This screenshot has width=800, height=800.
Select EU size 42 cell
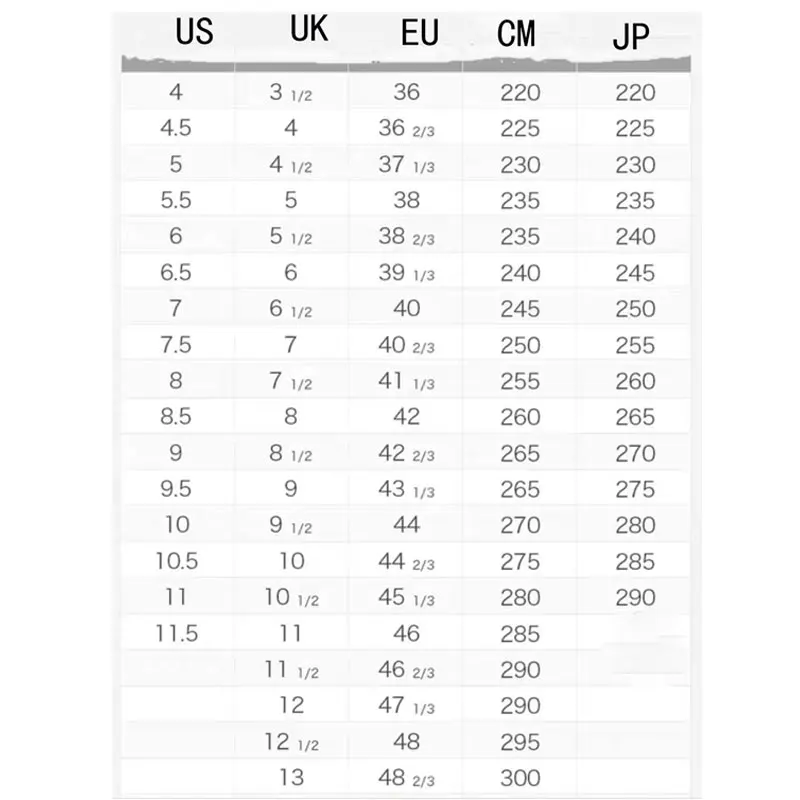407,417
